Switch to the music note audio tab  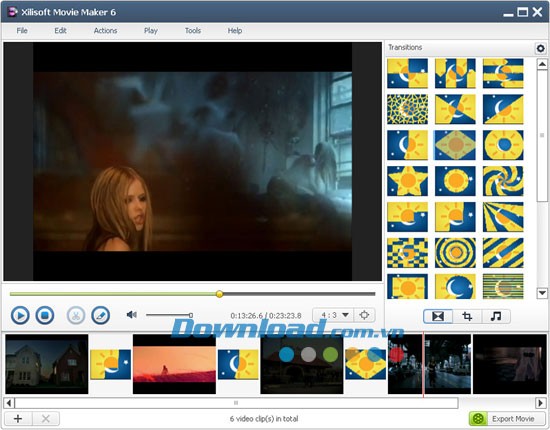(x=496, y=316)
